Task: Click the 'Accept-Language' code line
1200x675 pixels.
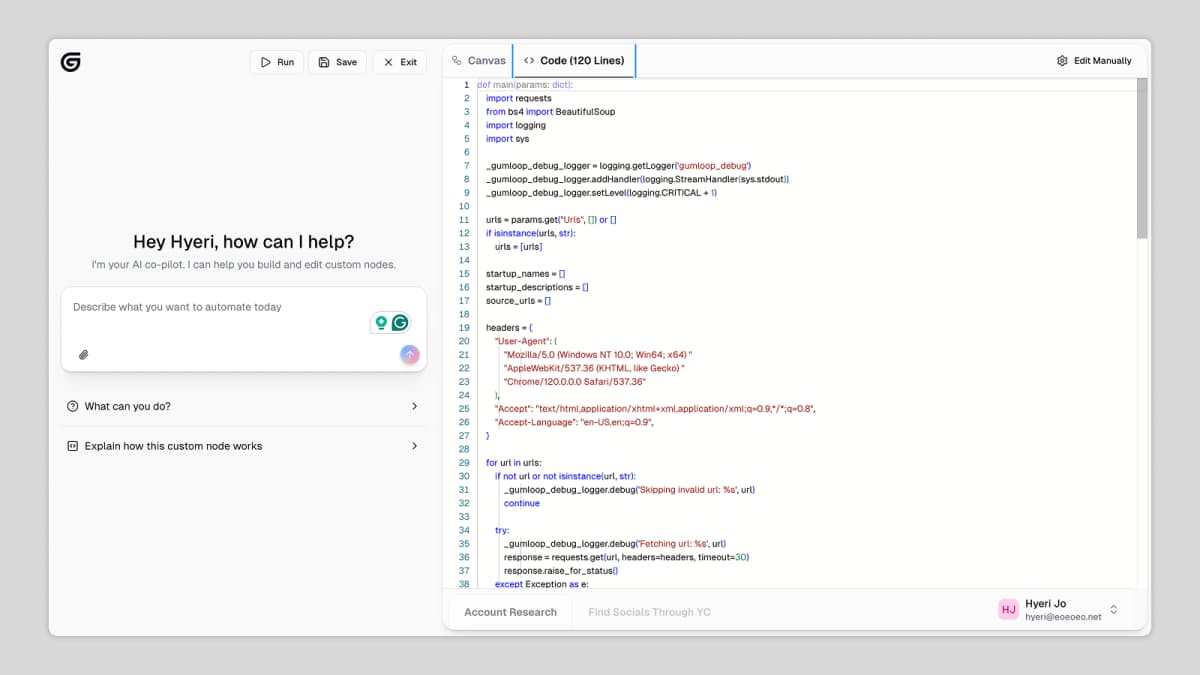Action: pos(574,422)
